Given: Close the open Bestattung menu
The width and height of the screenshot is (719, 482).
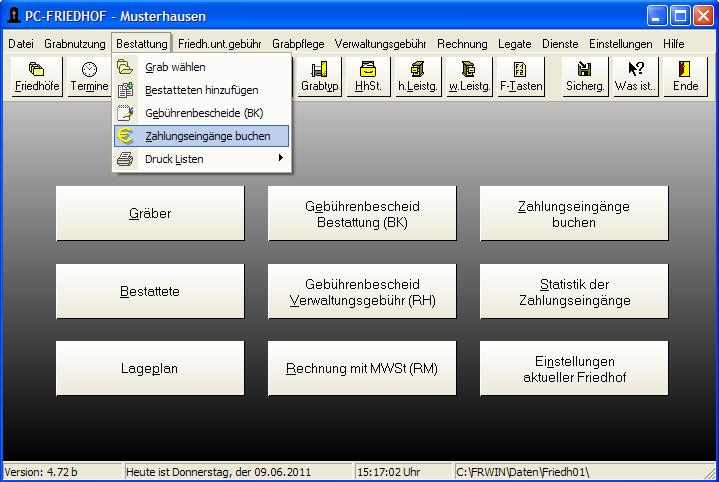Looking at the screenshot, I should [142, 44].
